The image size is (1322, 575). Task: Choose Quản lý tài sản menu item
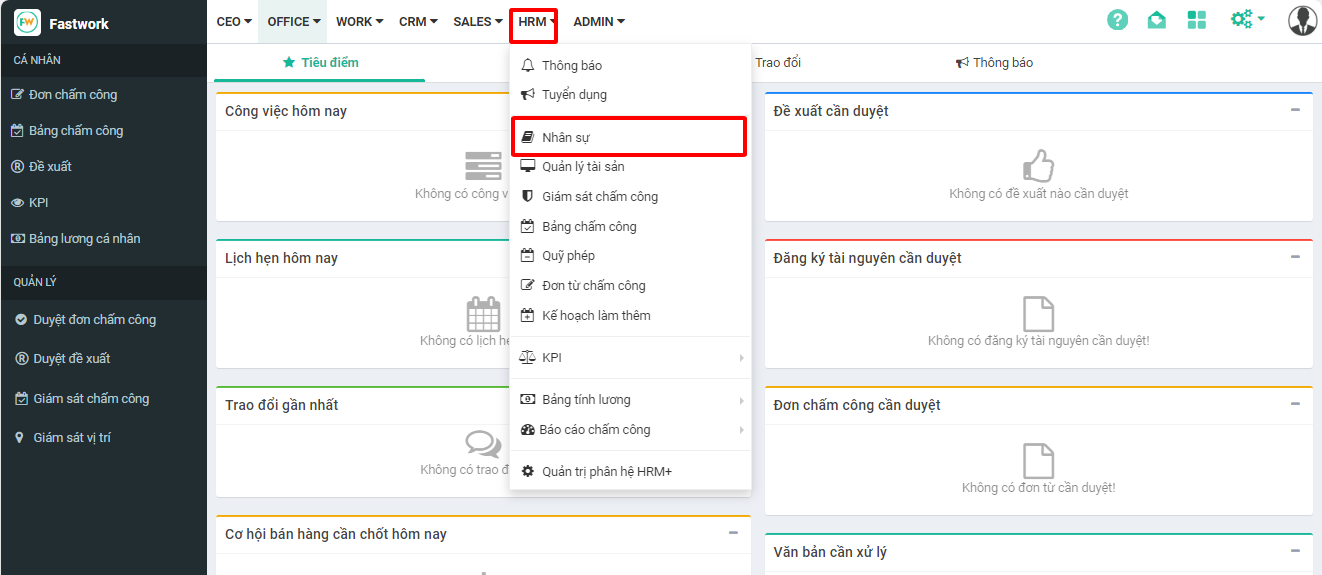(582, 167)
